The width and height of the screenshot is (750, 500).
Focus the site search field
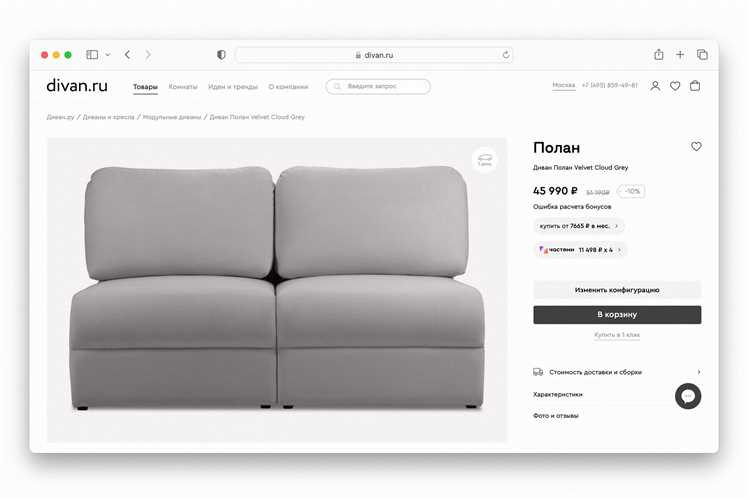[x=378, y=86]
